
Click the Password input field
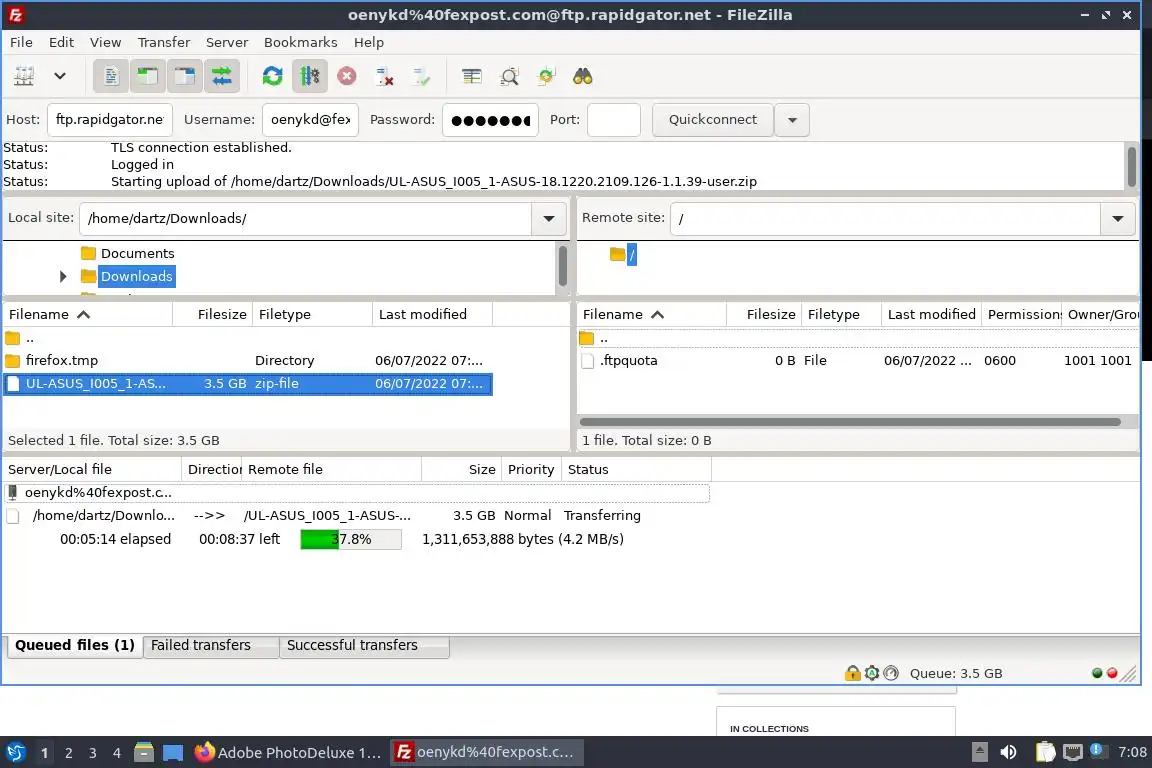coord(490,119)
